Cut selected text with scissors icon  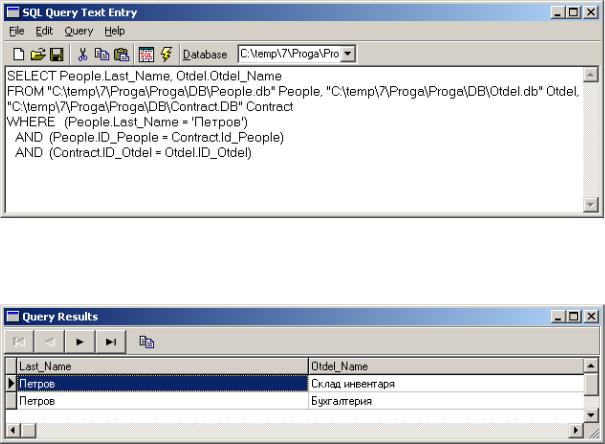(x=82, y=54)
